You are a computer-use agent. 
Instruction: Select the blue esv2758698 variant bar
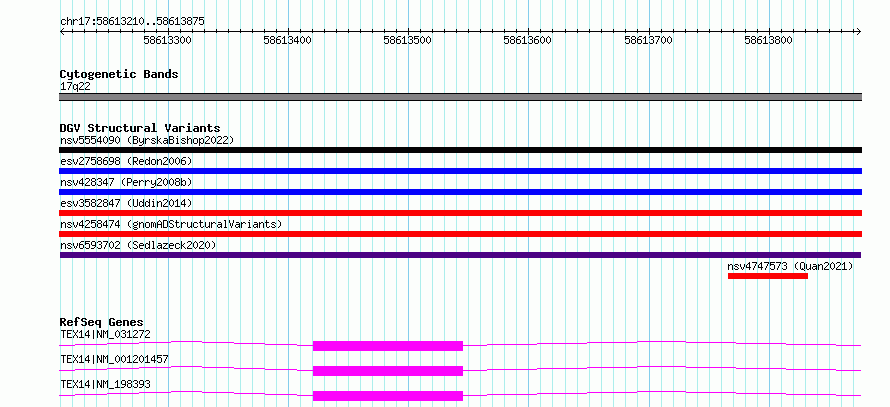coord(460,171)
